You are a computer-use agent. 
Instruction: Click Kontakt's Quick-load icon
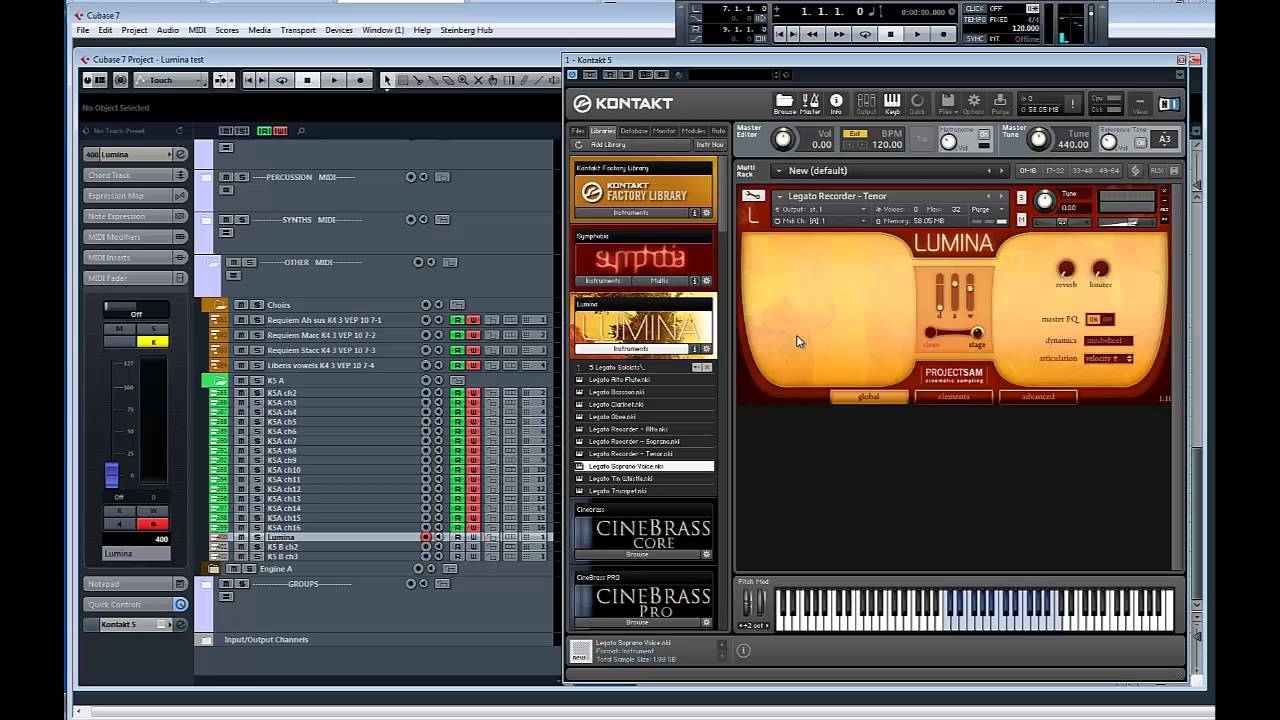[917, 103]
